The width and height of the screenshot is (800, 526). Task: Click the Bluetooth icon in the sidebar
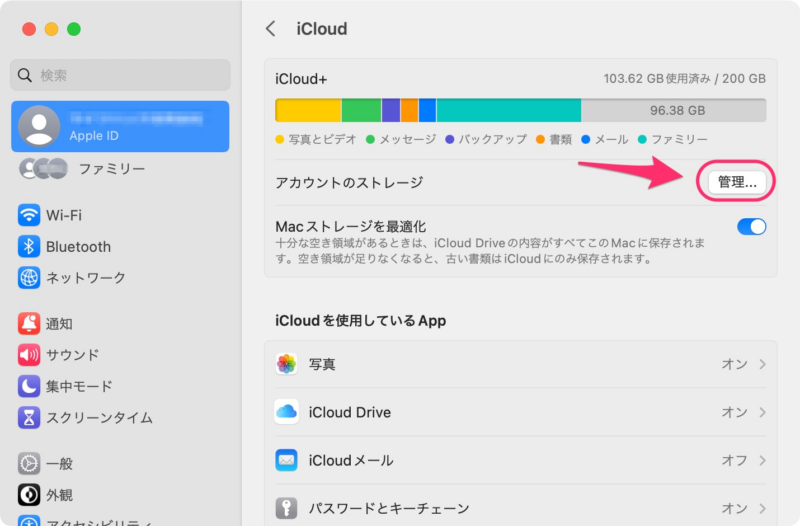coord(29,246)
